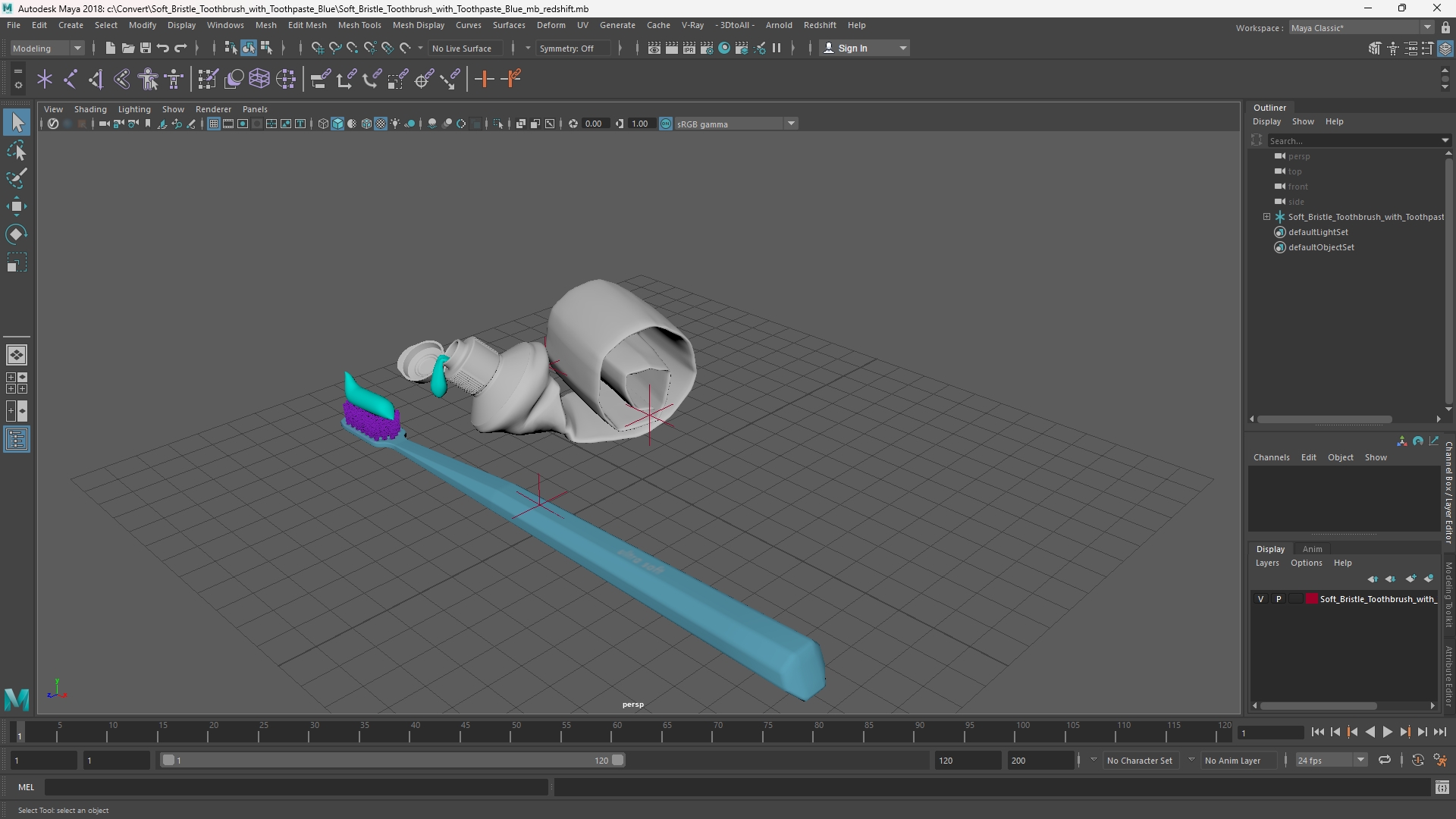Open a scene with folder icon
1456x819 pixels.
128,48
